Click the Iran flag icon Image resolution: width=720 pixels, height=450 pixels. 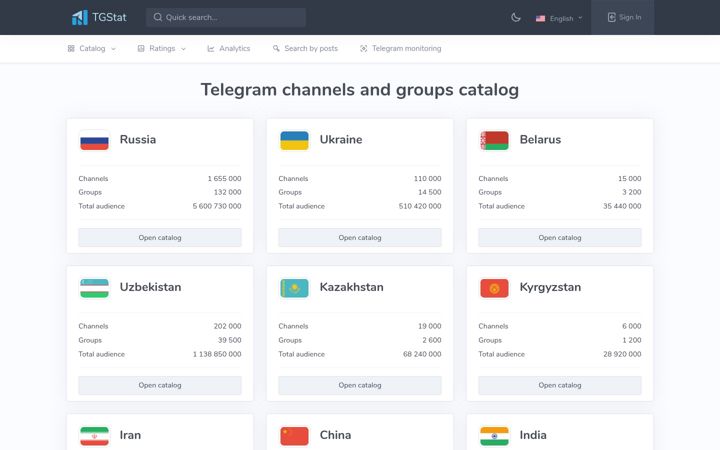coord(95,436)
